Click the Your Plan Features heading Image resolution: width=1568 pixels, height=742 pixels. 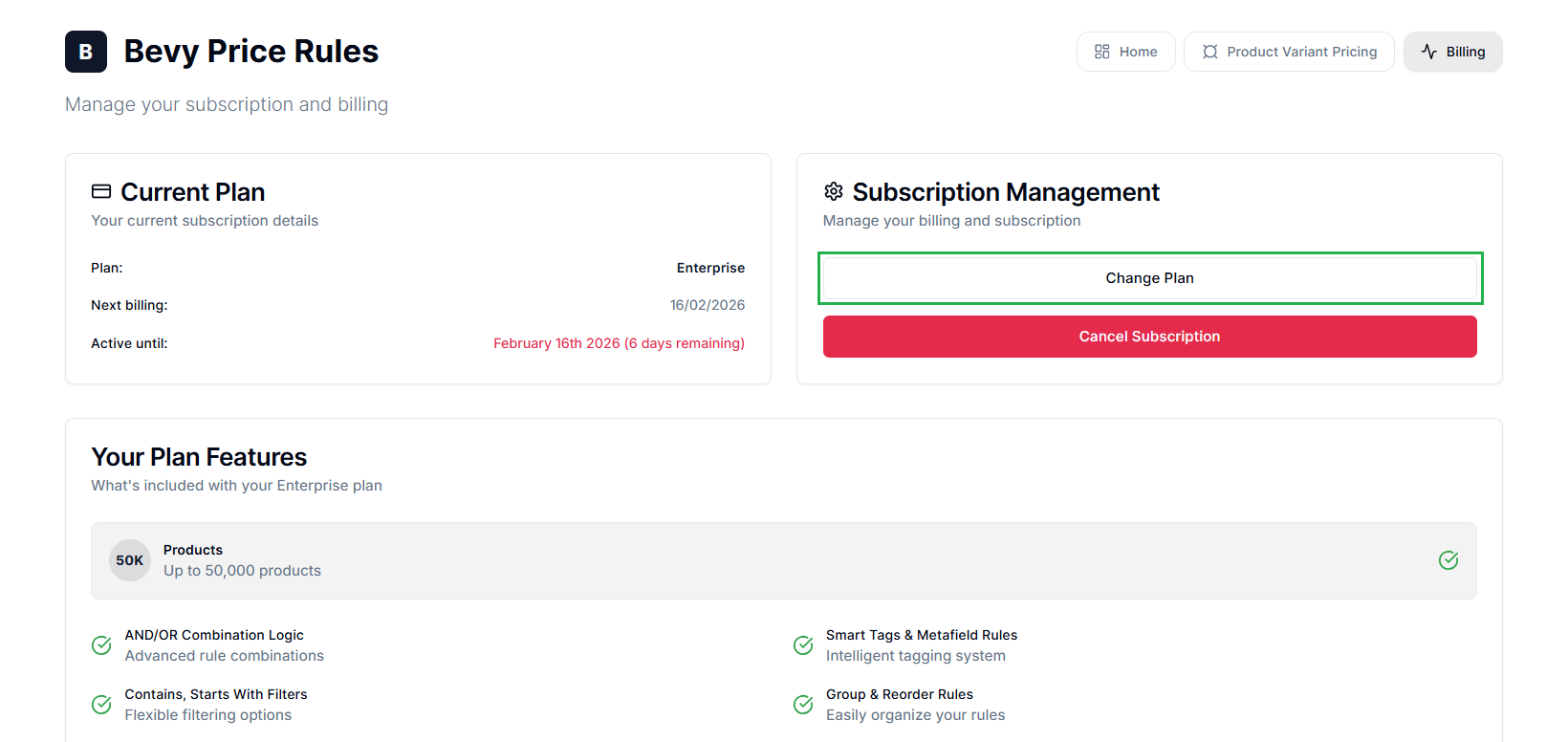pyautogui.click(x=199, y=457)
